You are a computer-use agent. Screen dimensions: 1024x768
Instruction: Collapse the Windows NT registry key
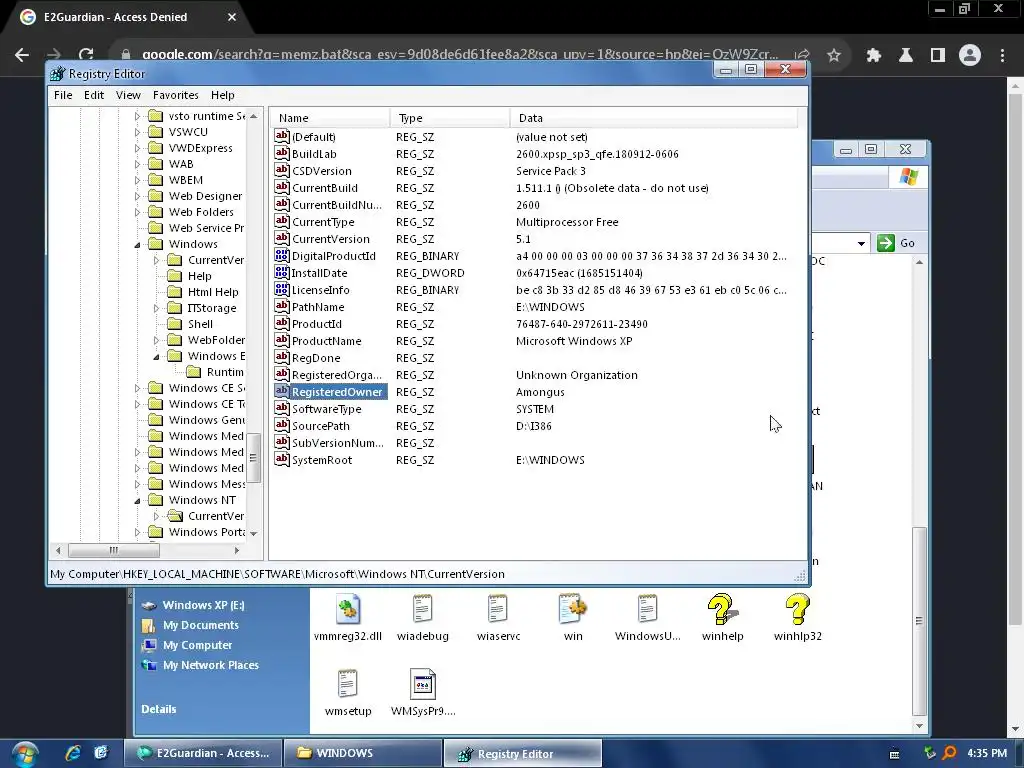click(137, 500)
